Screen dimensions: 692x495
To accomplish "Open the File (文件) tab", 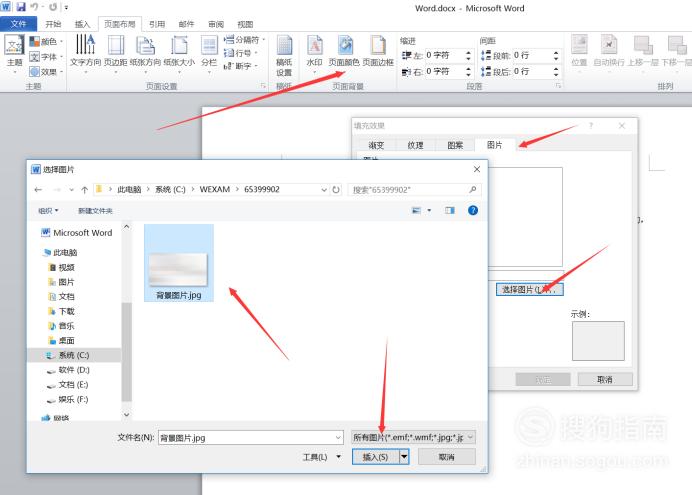I will pyautogui.click(x=19, y=24).
